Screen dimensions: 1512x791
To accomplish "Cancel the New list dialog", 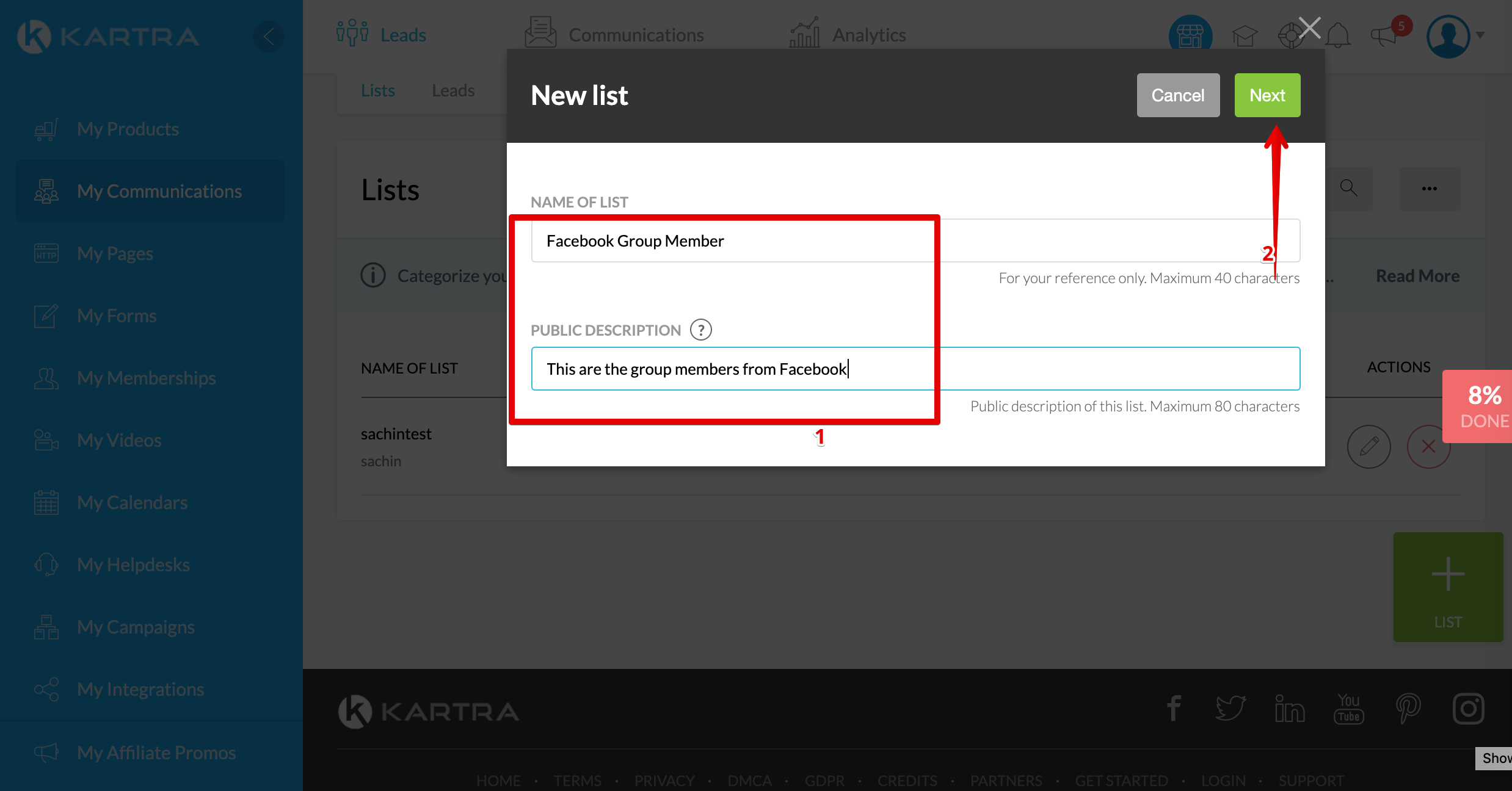I will point(1177,95).
